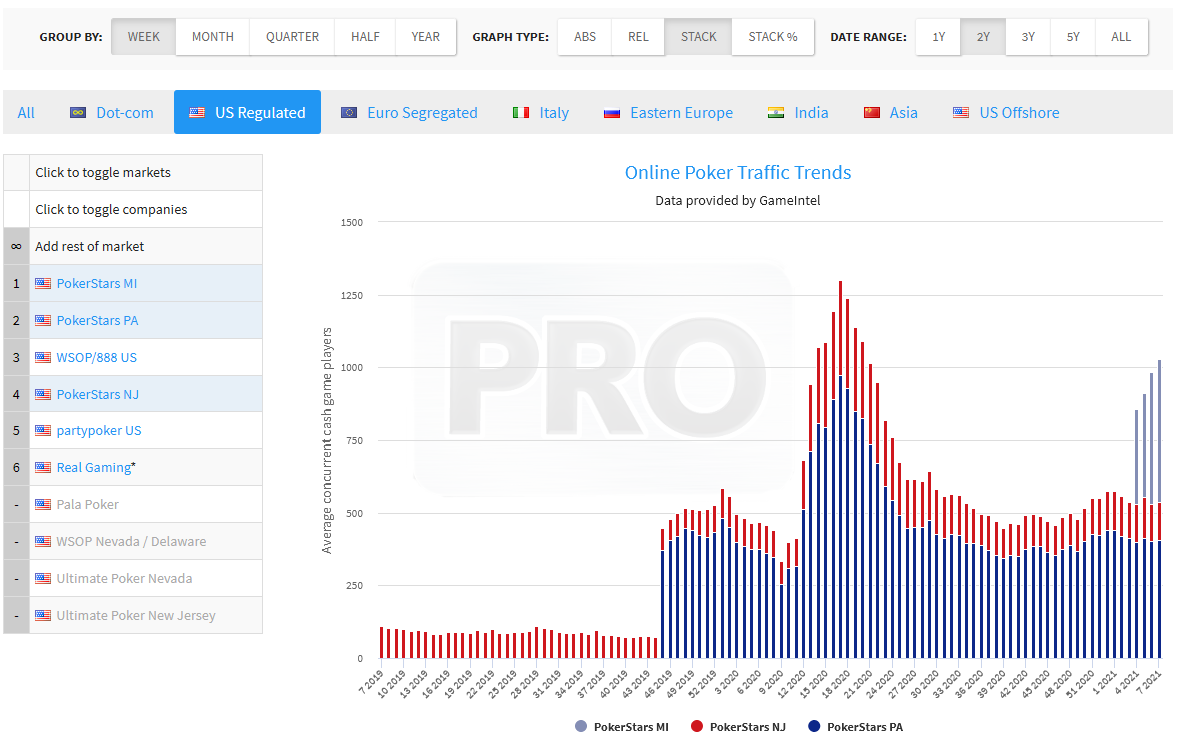Select the 5Y date range
Screen dimensions: 1183x740
(1073, 37)
